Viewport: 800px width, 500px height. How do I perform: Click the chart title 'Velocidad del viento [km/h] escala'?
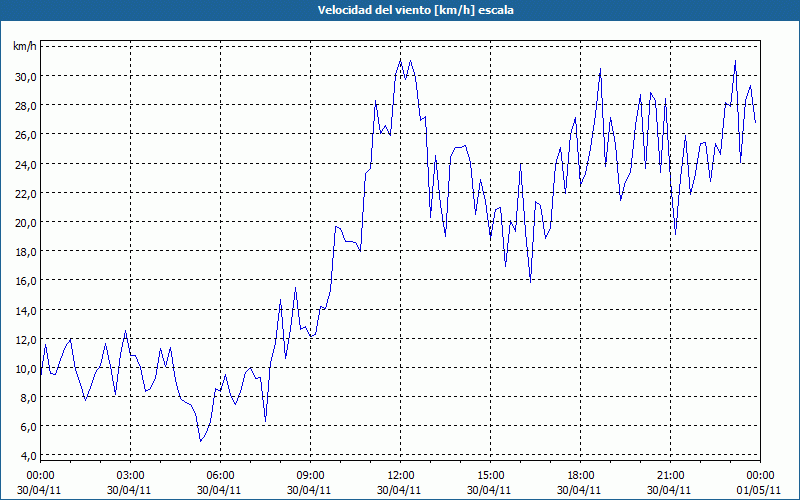[x=415, y=10]
